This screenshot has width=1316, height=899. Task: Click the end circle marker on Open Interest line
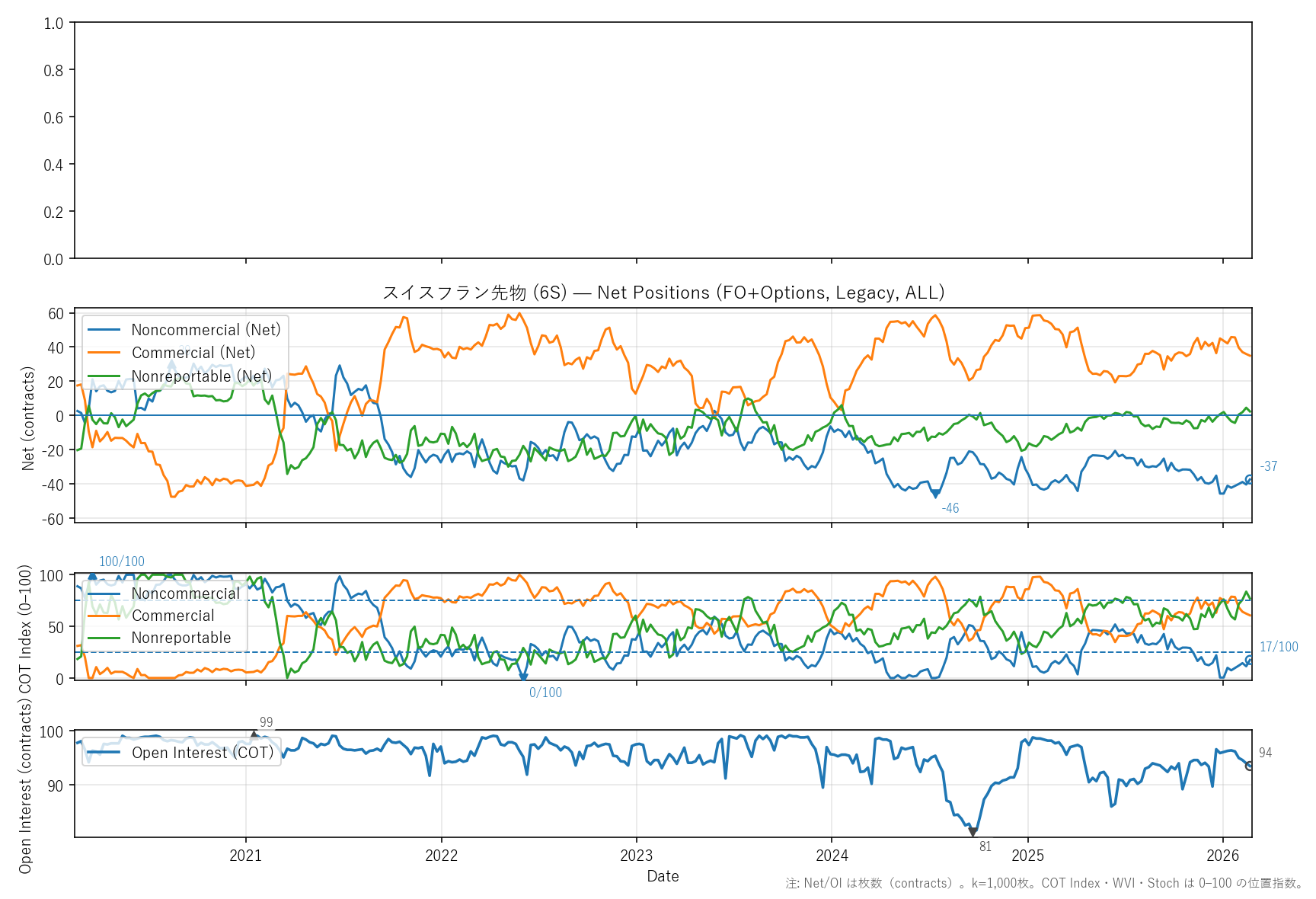1250,766
